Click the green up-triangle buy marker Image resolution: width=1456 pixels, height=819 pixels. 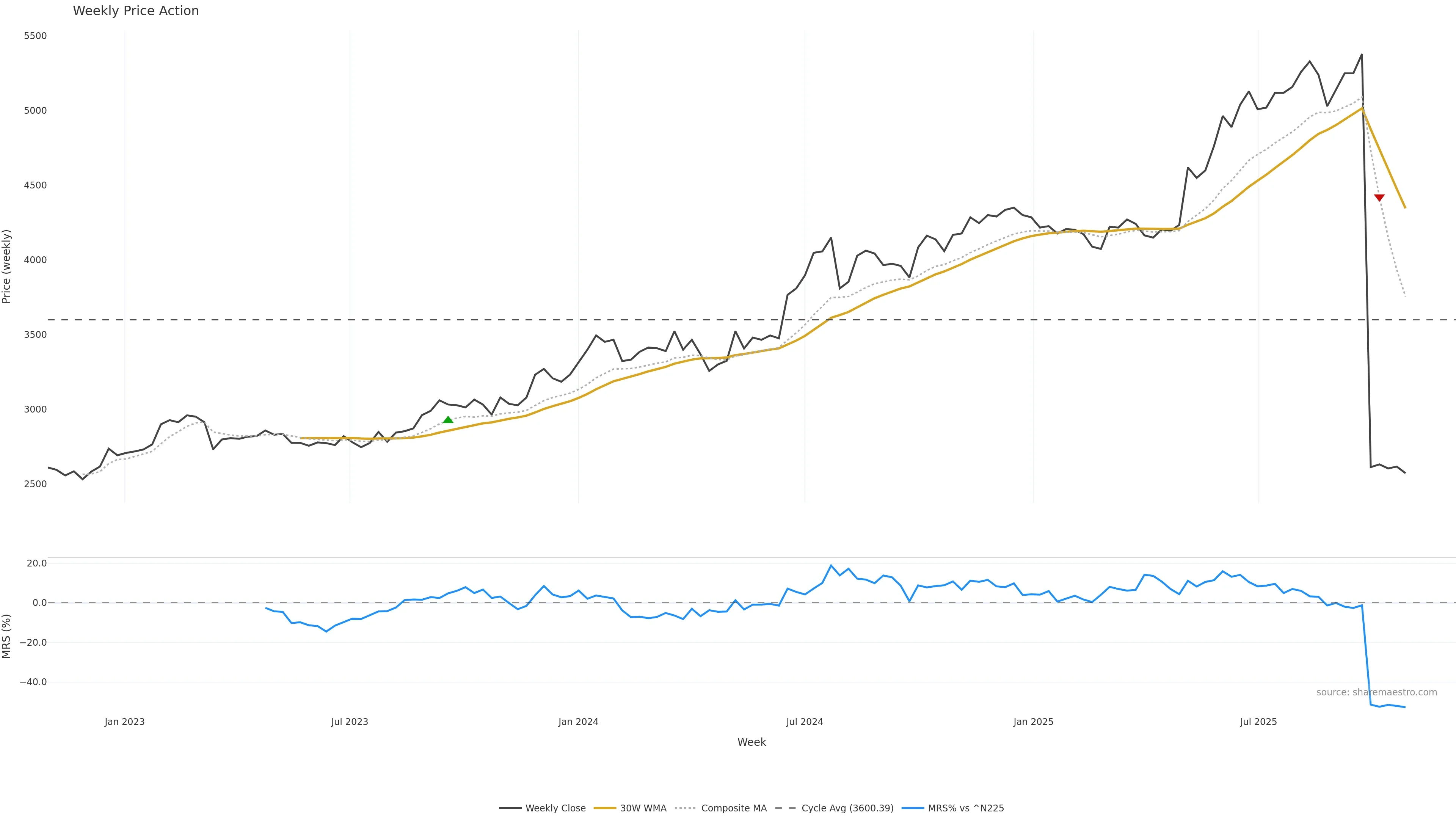click(x=448, y=420)
